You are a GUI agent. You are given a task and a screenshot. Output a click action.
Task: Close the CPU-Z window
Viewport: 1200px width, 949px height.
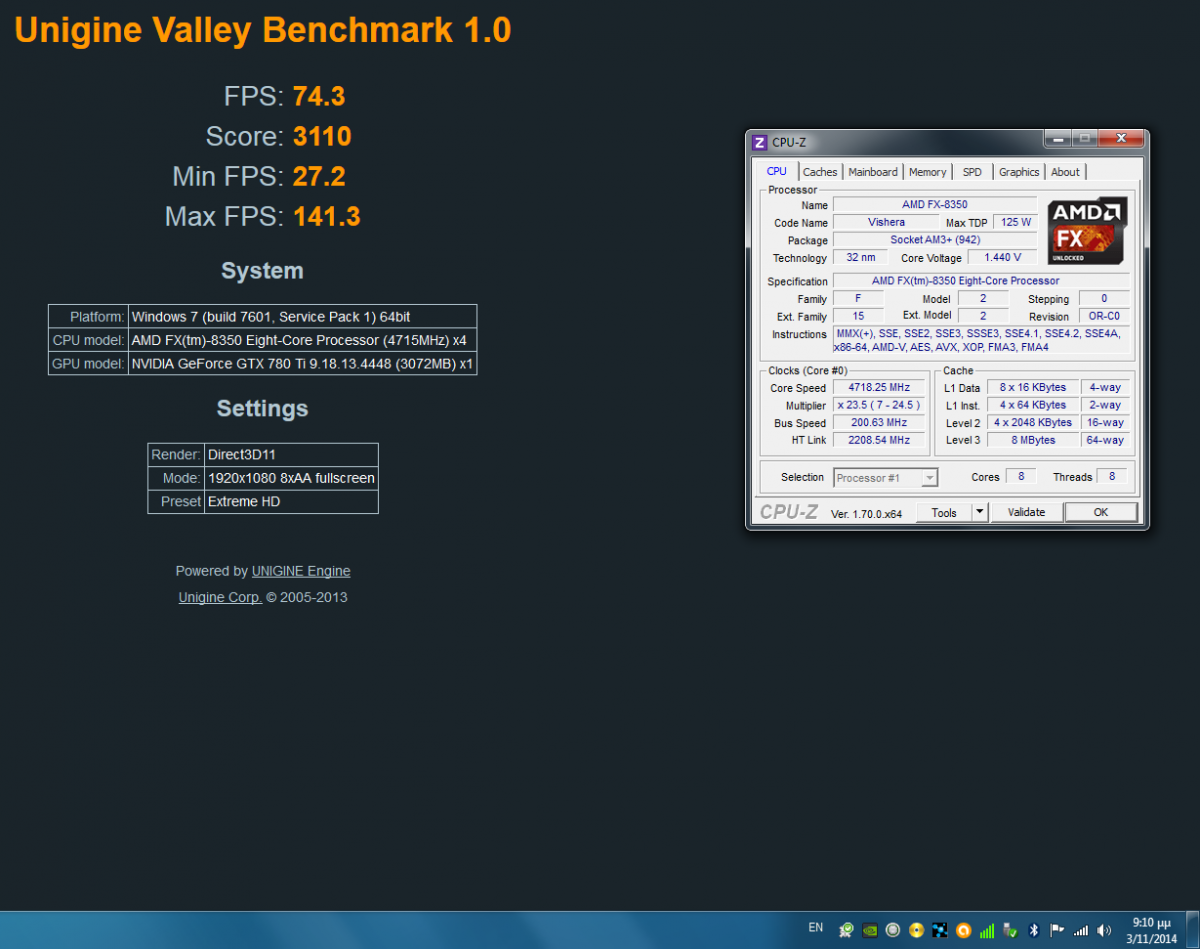coord(1120,139)
